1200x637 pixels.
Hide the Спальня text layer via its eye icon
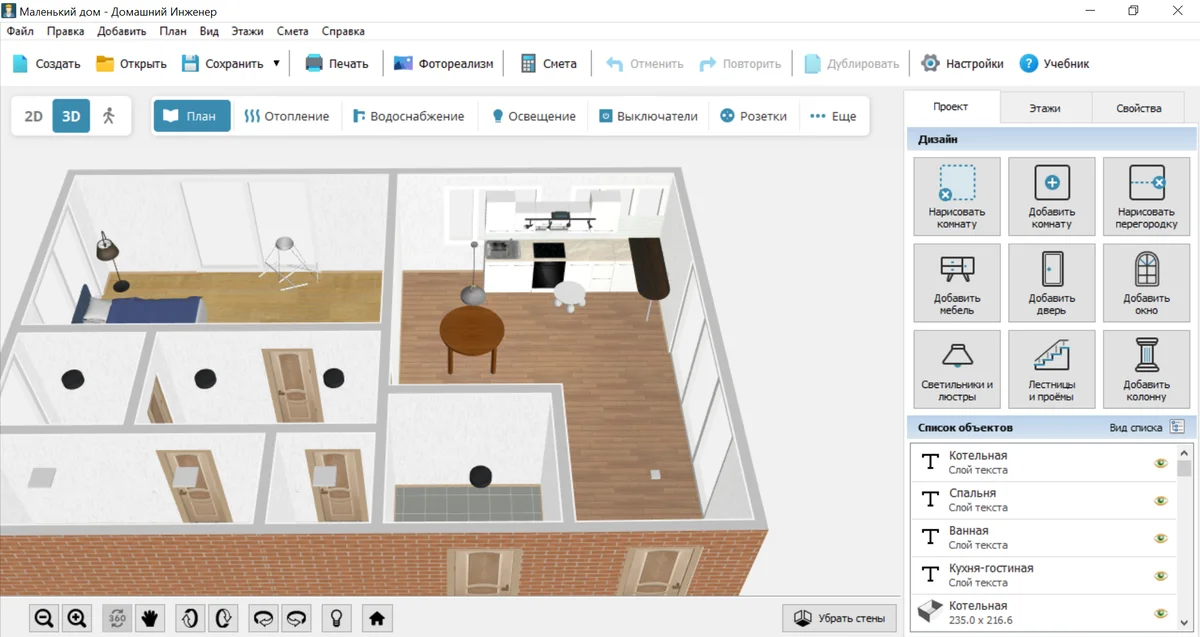tap(1160, 500)
